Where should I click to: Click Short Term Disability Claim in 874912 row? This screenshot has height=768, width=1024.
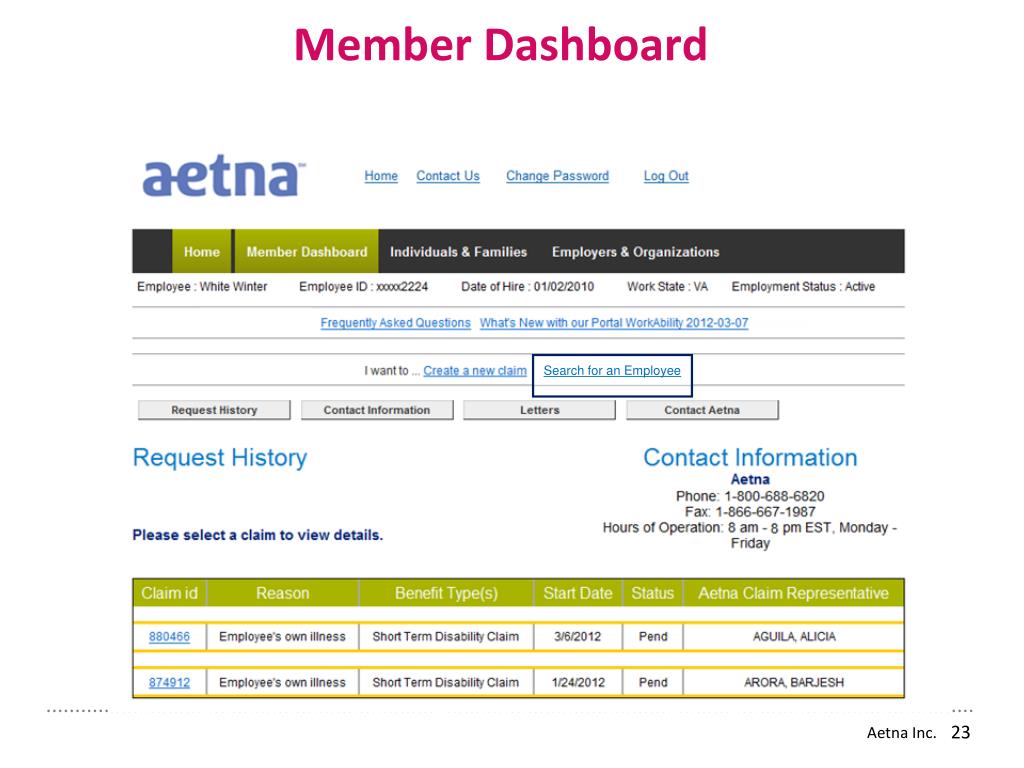(x=445, y=682)
